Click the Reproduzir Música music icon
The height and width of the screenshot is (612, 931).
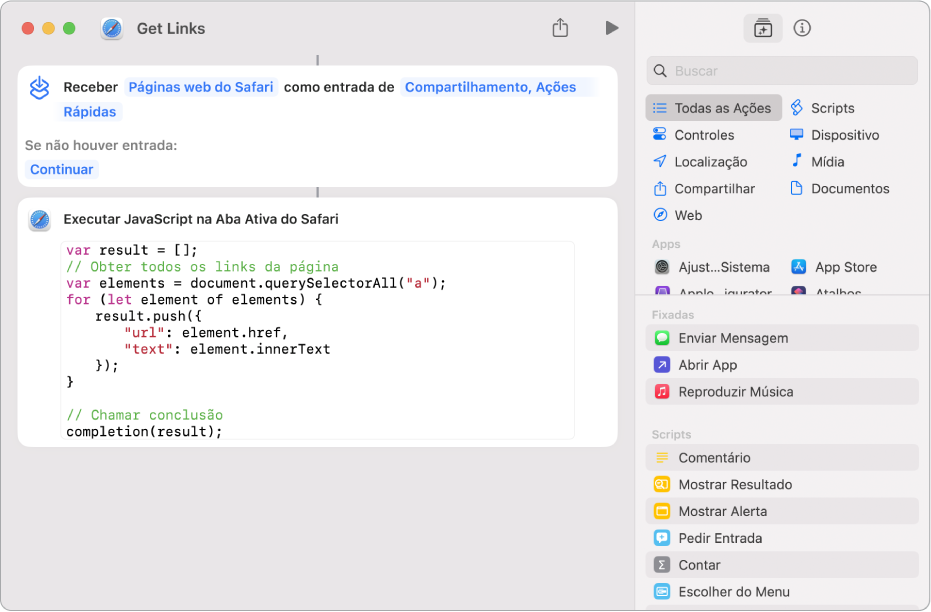[662, 392]
